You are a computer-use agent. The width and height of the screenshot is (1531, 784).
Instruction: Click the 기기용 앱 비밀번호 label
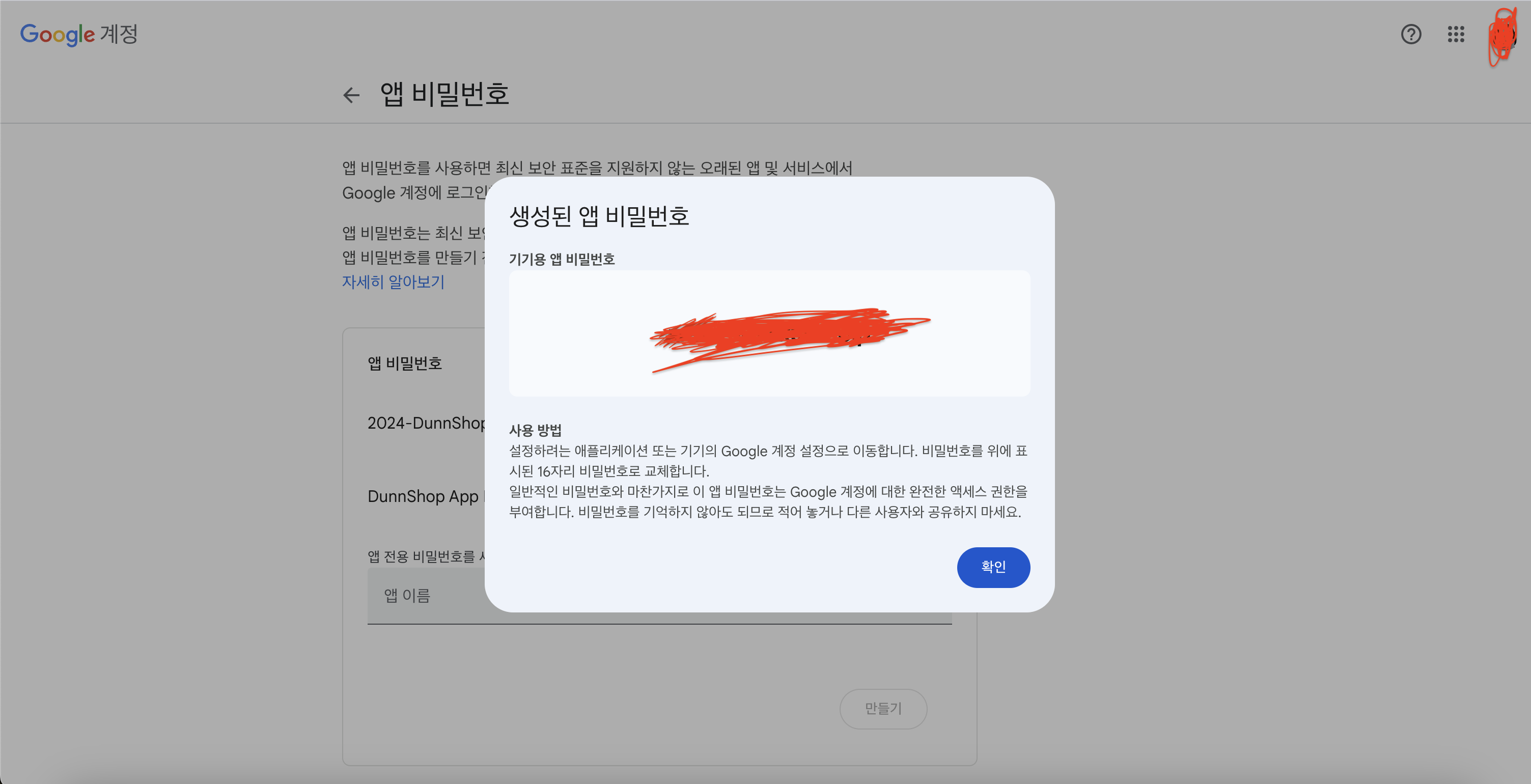point(561,259)
